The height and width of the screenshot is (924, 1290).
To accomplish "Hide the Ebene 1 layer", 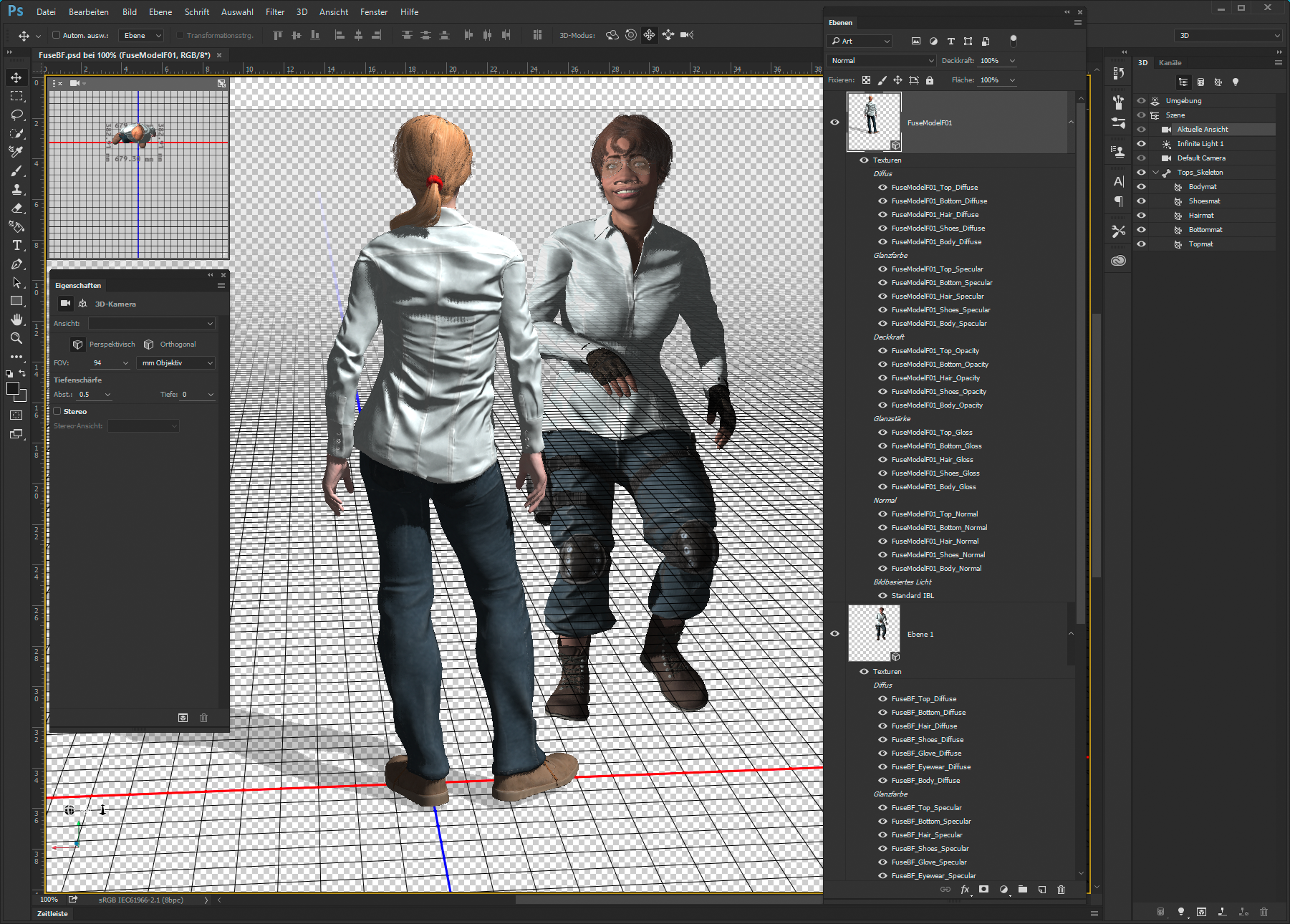I will click(x=834, y=633).
